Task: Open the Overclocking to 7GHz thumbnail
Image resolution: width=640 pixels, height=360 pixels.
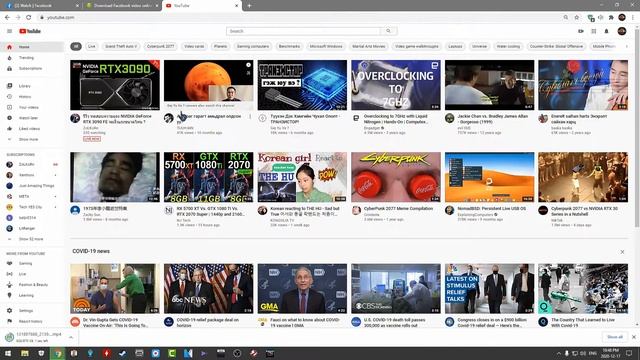Action: (x=396, y=85)
